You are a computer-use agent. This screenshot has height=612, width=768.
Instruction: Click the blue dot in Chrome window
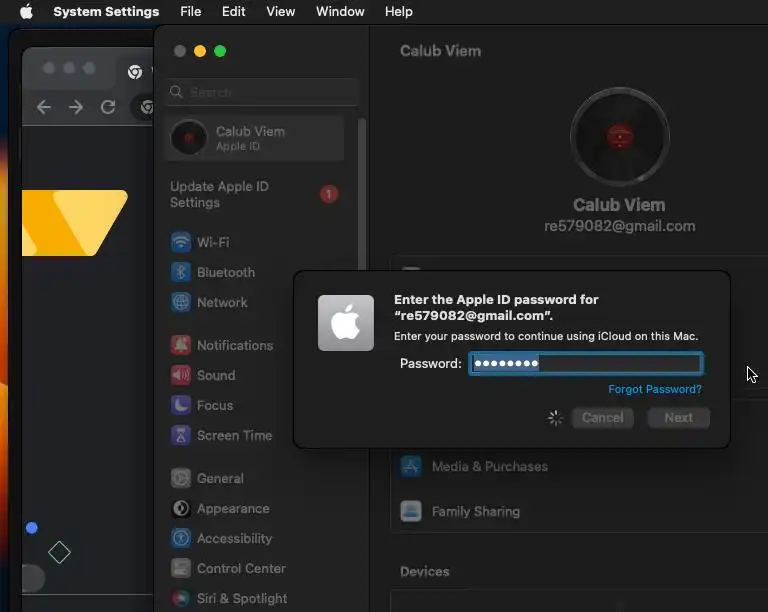click(32, 528)
